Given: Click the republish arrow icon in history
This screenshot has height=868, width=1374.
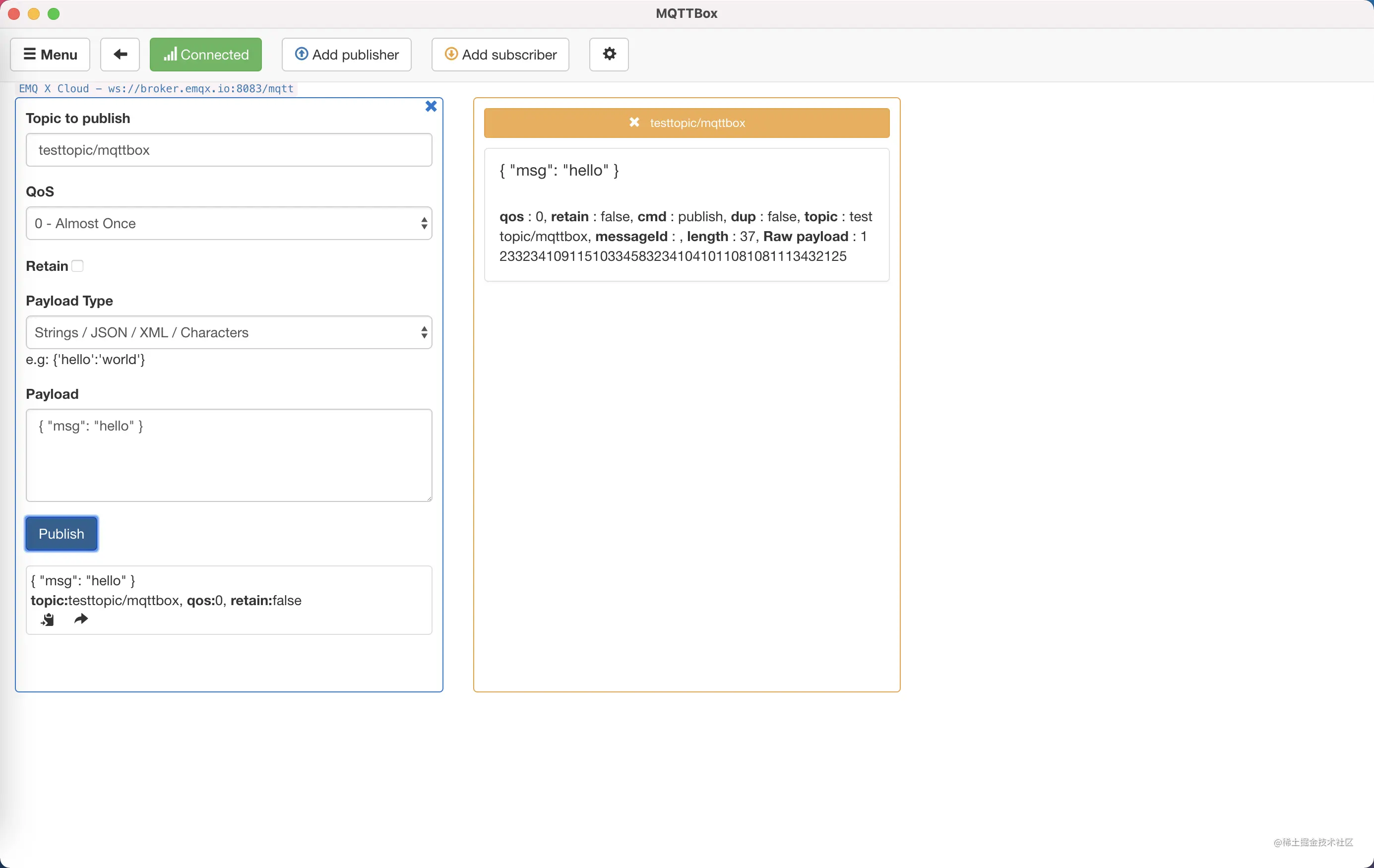Looking at the screenshot, I should (81, 619).
